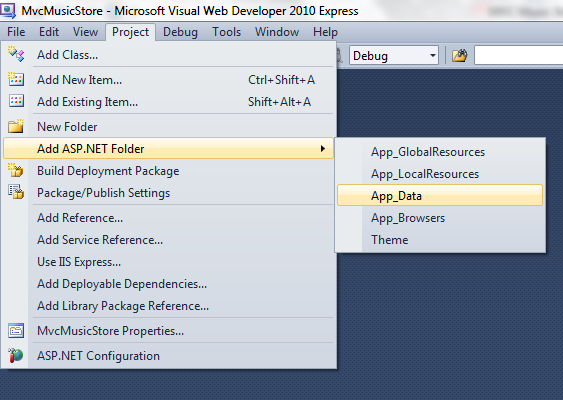Click the Add Existing Item icon

16,101
